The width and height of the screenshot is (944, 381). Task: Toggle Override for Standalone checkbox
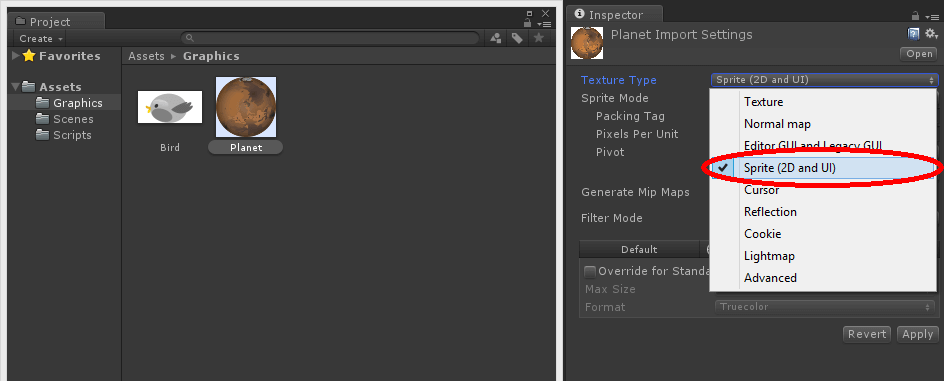(x=591, y=271)
